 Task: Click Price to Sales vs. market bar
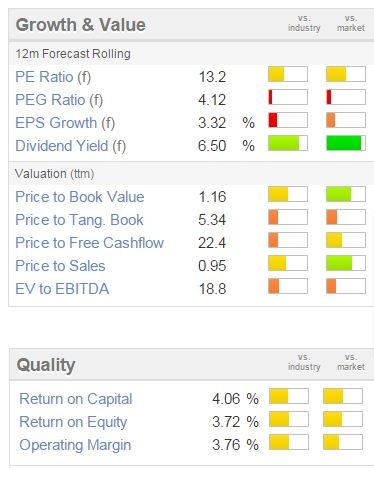346,263
